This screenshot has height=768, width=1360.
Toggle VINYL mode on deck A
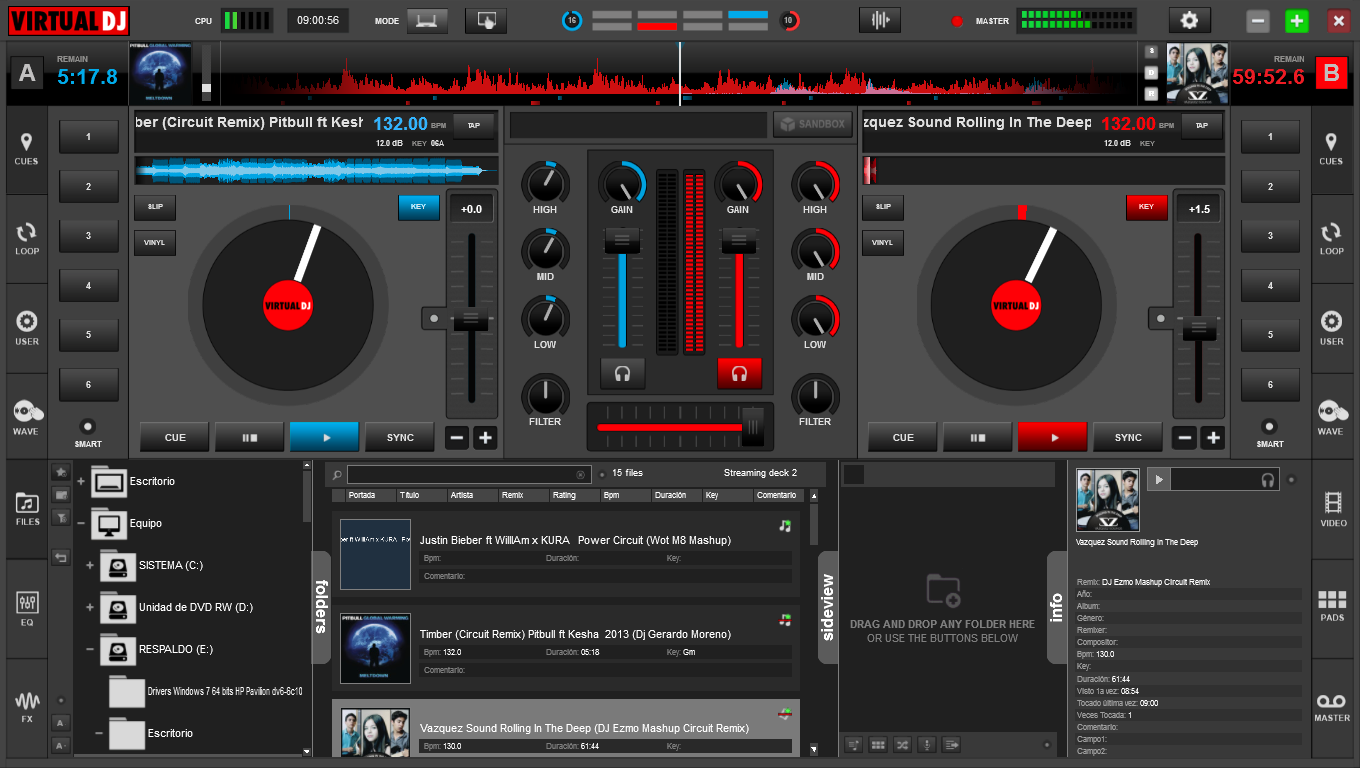click(155, 243)
